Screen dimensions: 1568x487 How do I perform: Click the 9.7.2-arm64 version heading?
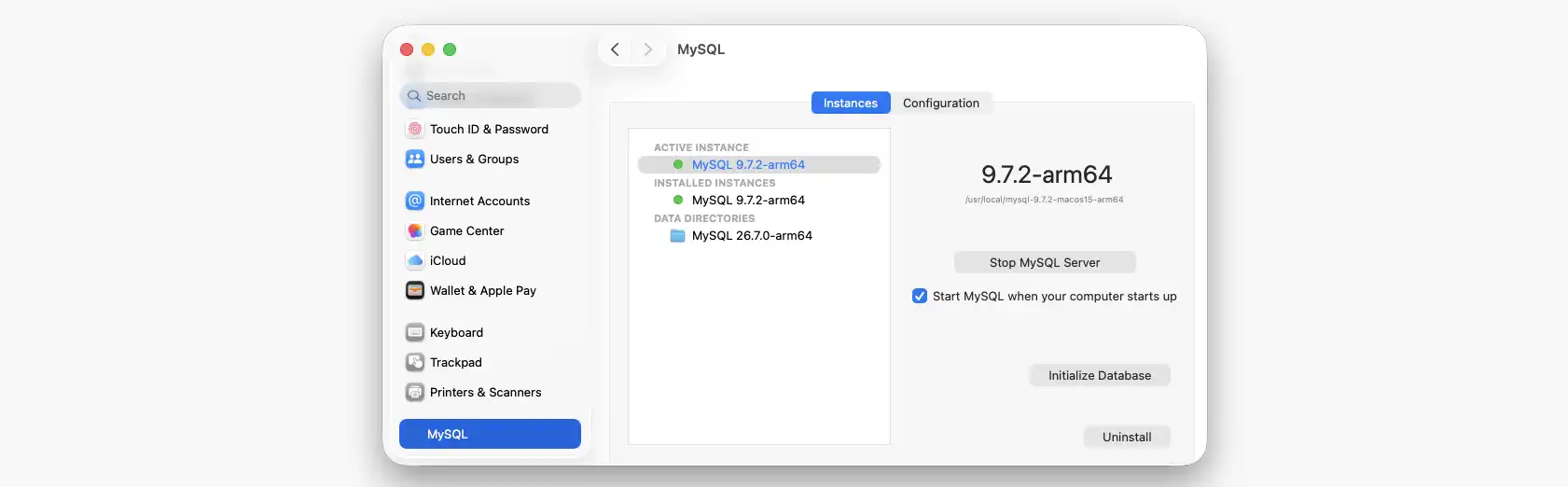click(x=1047, y=174)
